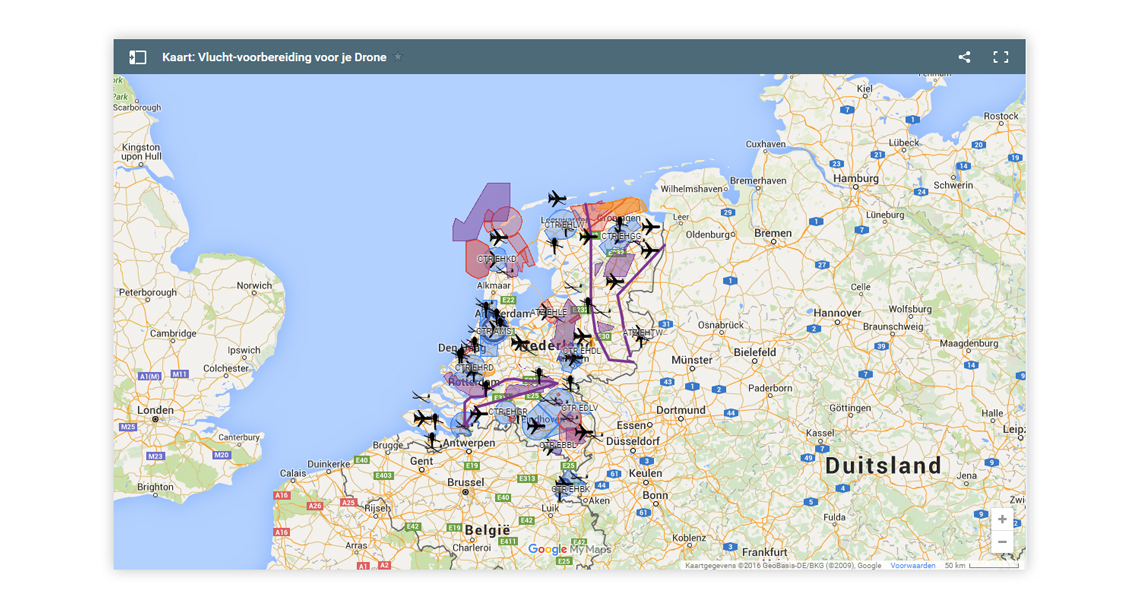Image resolution: width=1140 pixels, height=608 pixels.
Task: Zoom out with the minus button
Action: click(x=1002, y=542)
